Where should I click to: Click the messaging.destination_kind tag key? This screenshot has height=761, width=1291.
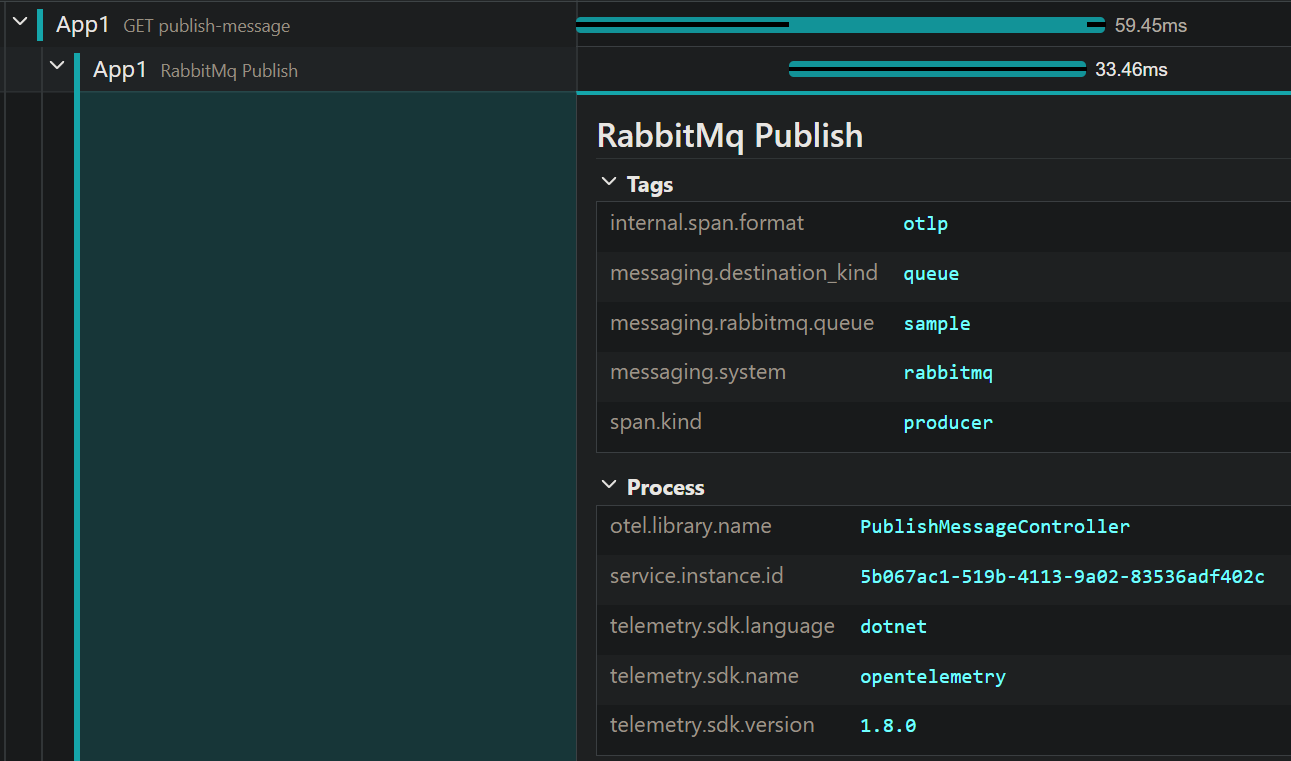(x=744, y=273)
